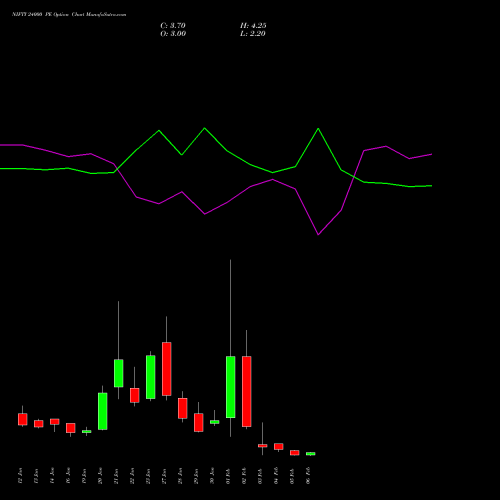This screenshot has height=500, width=500.
Task: Click the open value 'O: 3.00'
Action: [x=173, y=34]
